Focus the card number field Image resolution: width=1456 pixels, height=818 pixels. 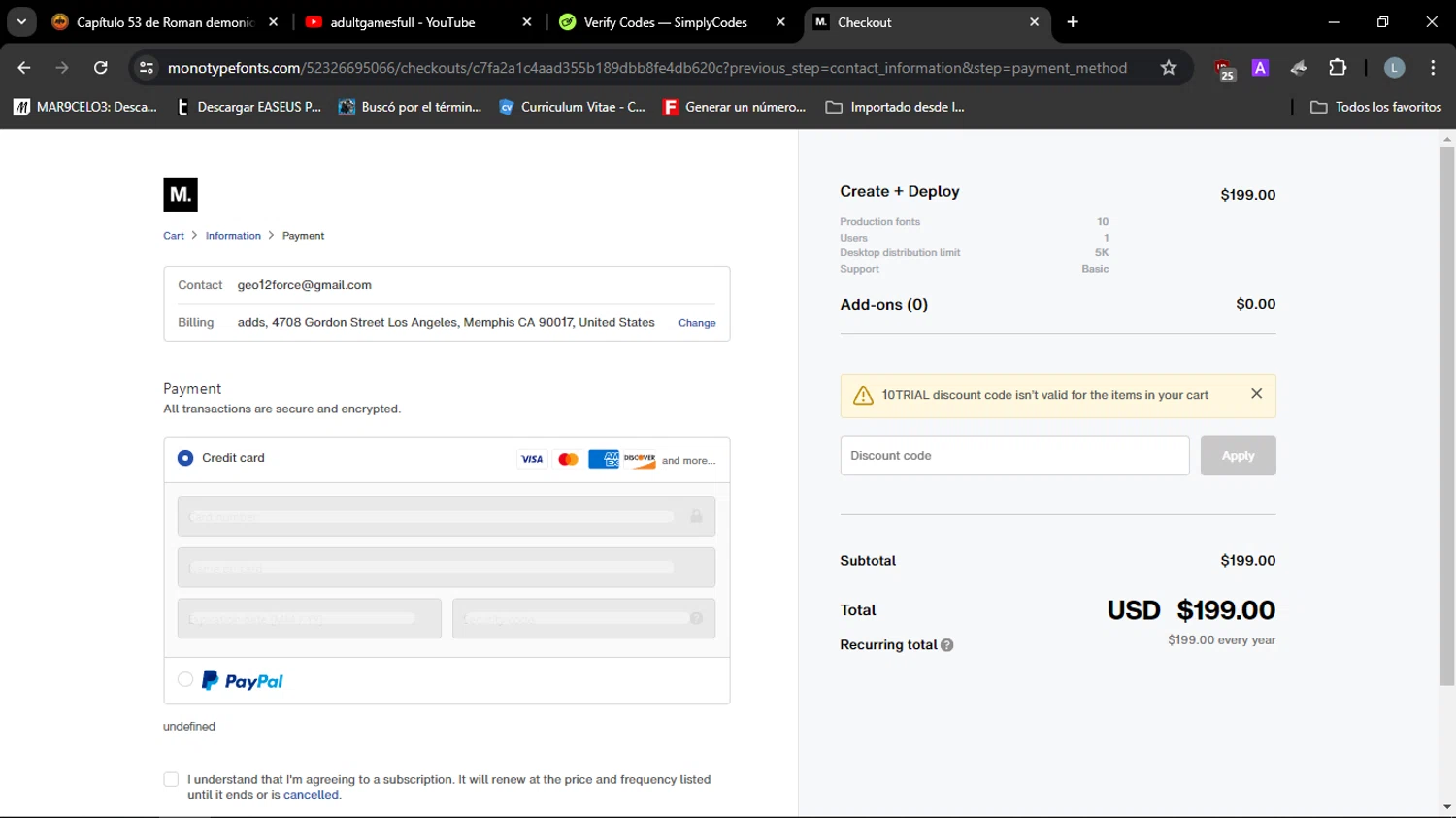[447, 516]
